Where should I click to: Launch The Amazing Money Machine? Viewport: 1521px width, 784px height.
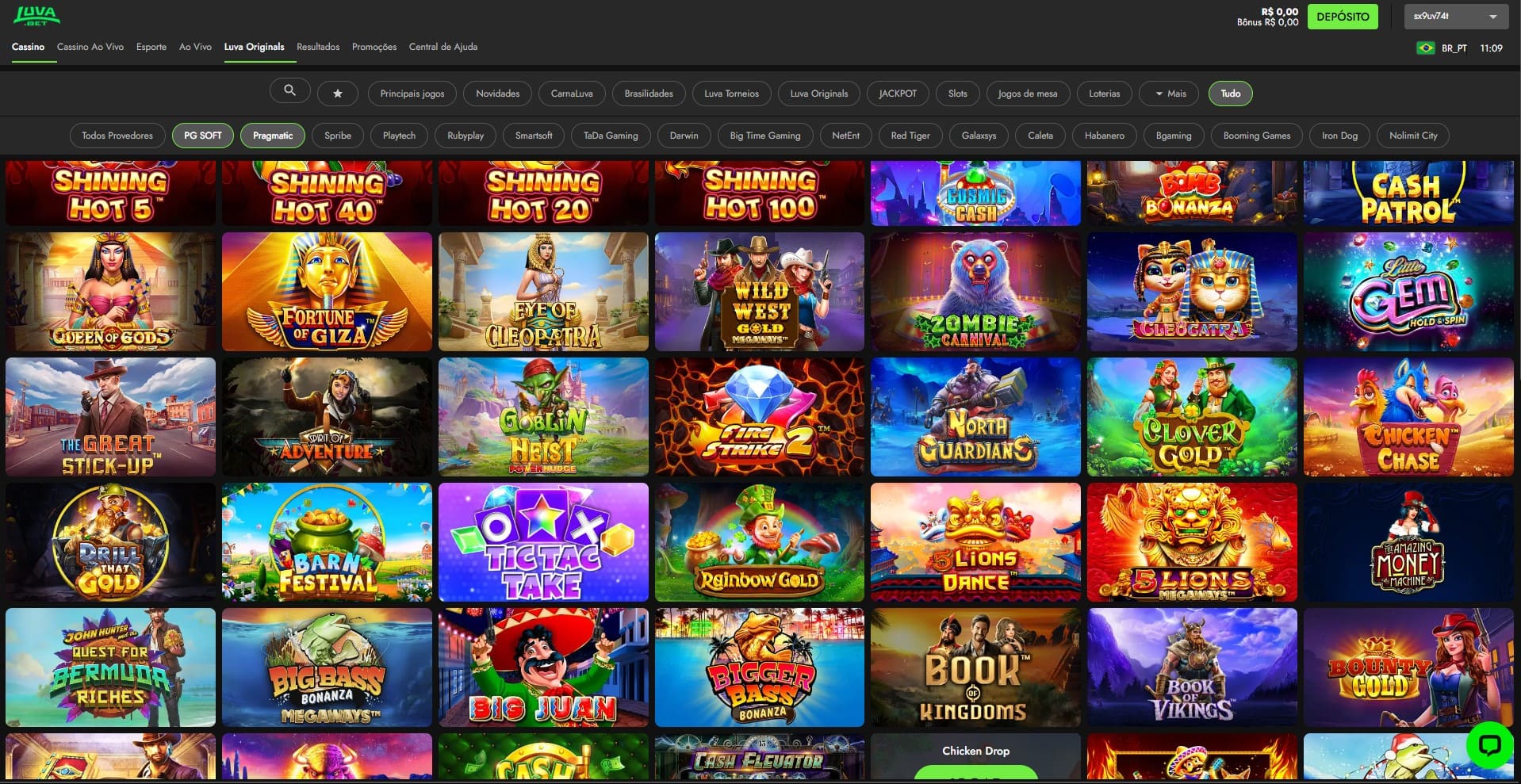click(1408, 542)
